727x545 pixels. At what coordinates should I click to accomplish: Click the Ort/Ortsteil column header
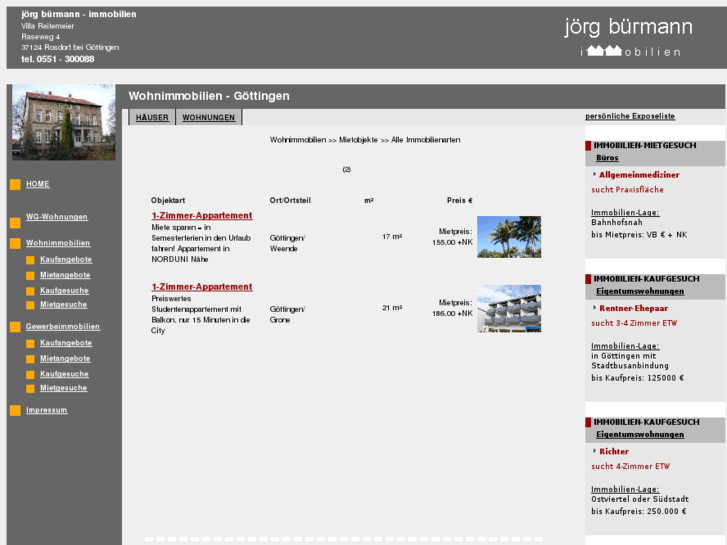pos(290,200)
